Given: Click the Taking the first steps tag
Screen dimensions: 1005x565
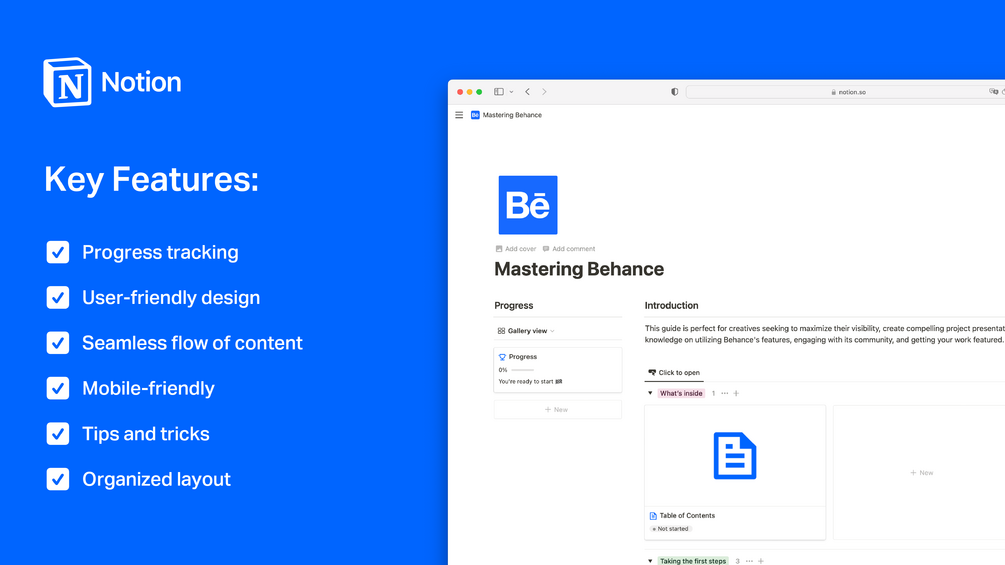Looking at the screenshot, I should (x=693, y=561).
